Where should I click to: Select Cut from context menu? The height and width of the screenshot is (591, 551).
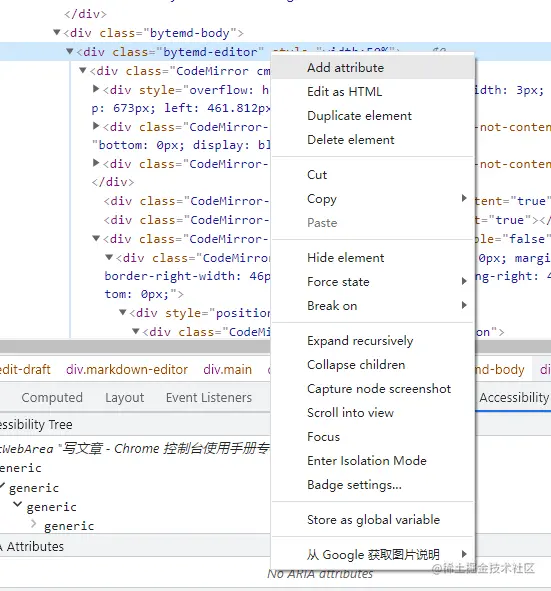[x=372, y=175]
